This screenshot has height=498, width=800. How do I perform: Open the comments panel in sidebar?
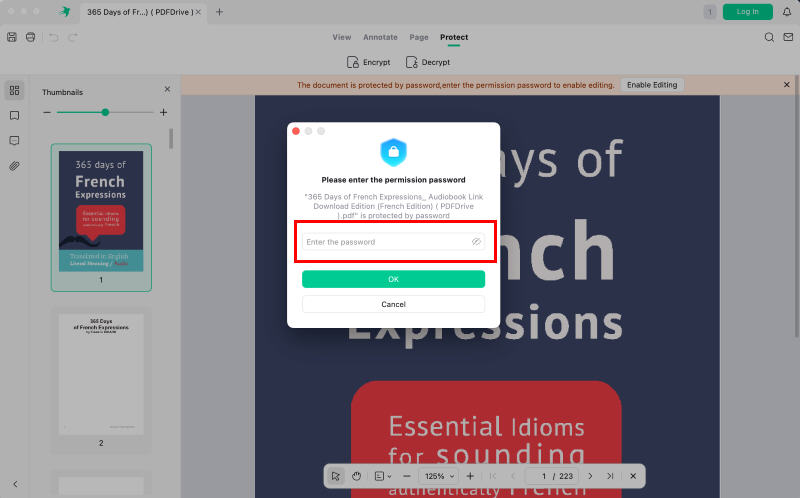[x=15, y=140]
